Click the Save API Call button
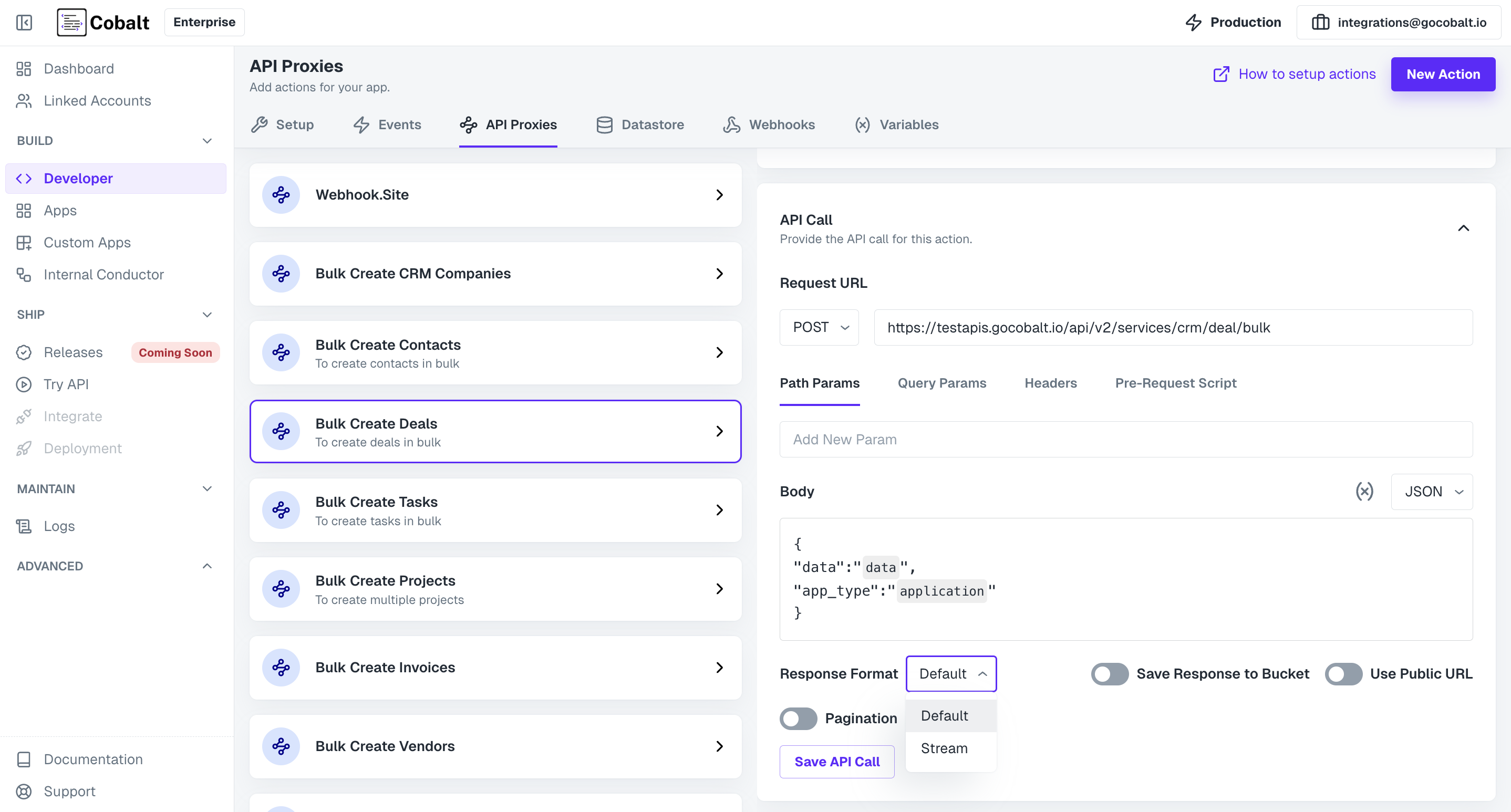This screenshot has height=812, width=1511. pos(836,762)
